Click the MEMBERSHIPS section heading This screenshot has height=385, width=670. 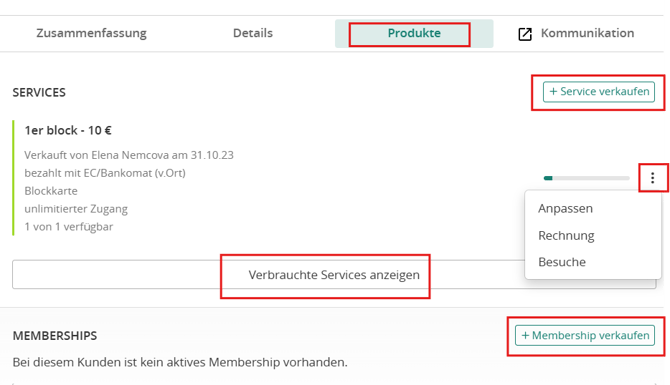[x=55, y=336]
